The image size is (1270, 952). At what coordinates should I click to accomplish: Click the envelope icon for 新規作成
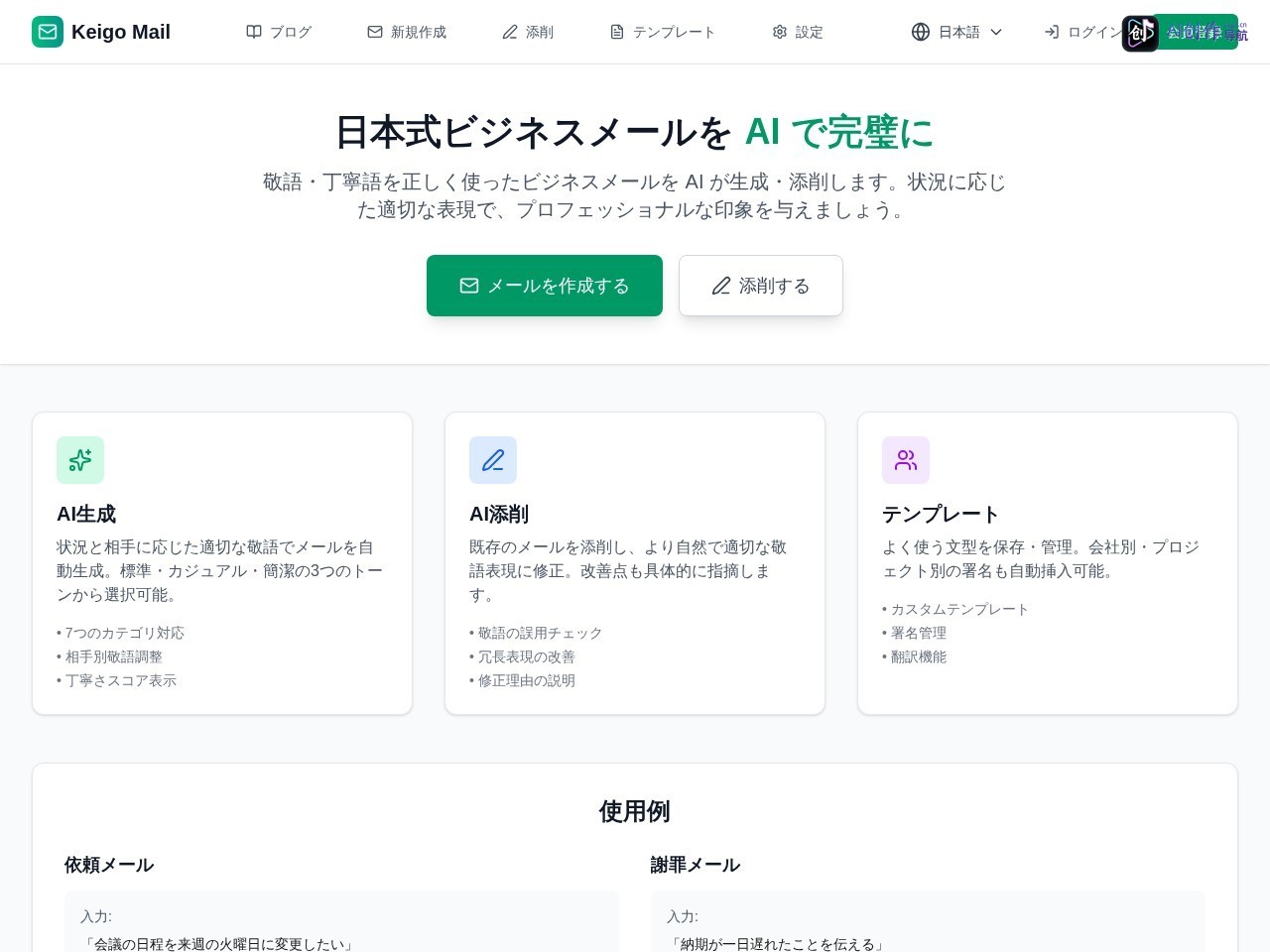[375, 32]
